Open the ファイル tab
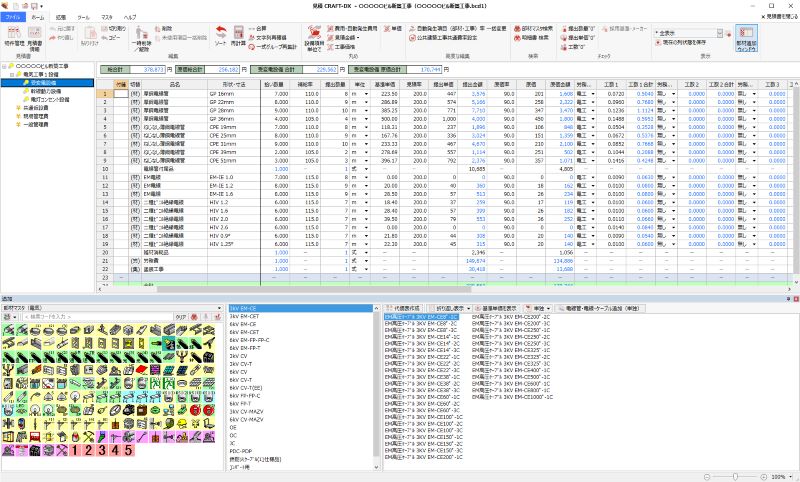 13,18
